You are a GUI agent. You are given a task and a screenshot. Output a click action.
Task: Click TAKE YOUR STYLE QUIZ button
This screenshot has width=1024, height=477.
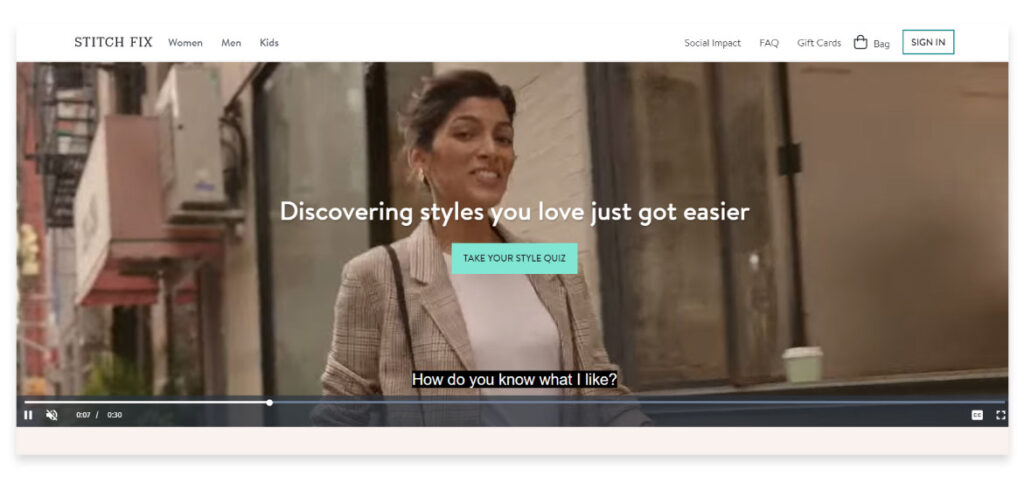coord(515,258)
